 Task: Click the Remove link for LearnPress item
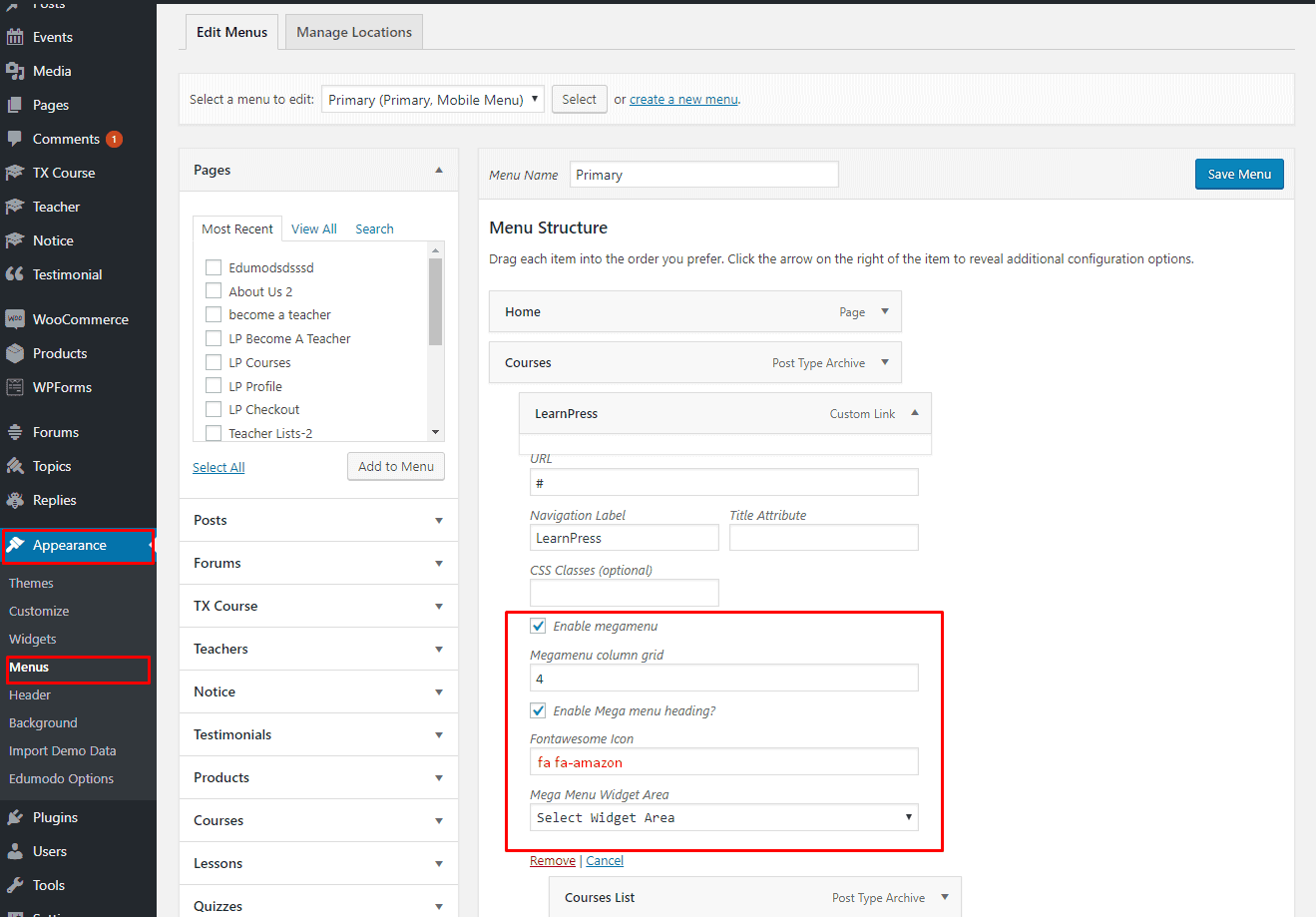point(553,861)
